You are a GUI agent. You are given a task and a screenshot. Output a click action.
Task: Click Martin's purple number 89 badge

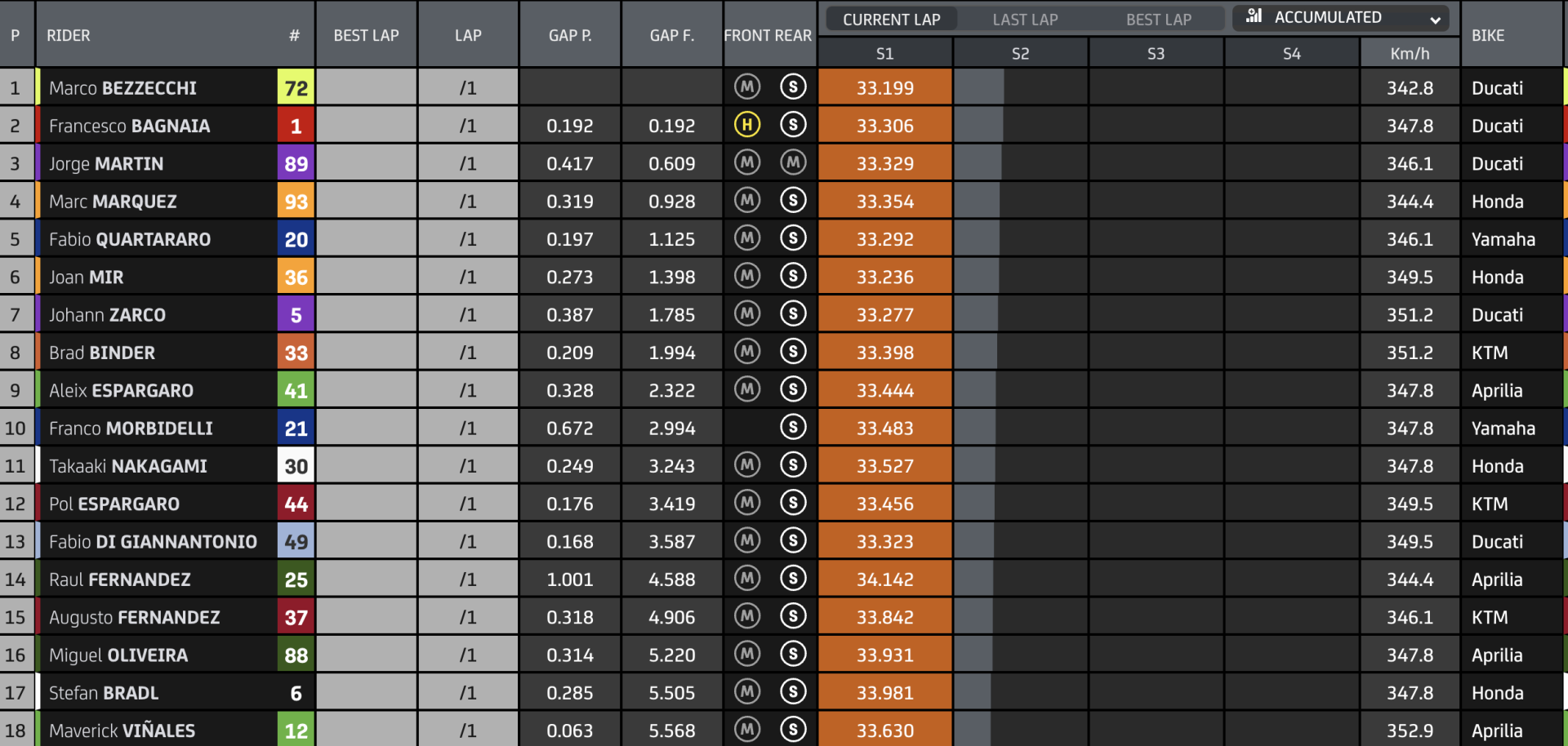[296, 163]
